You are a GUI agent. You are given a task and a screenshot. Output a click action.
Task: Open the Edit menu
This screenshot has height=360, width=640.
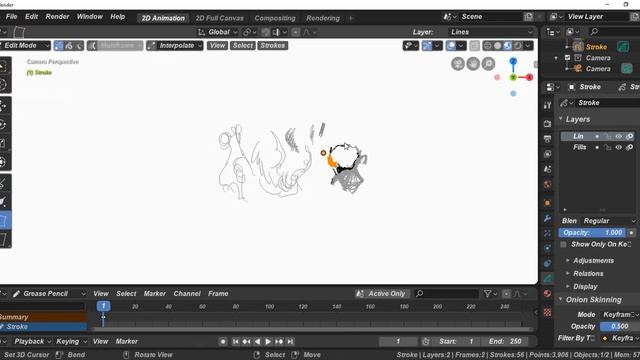(31, 17)
